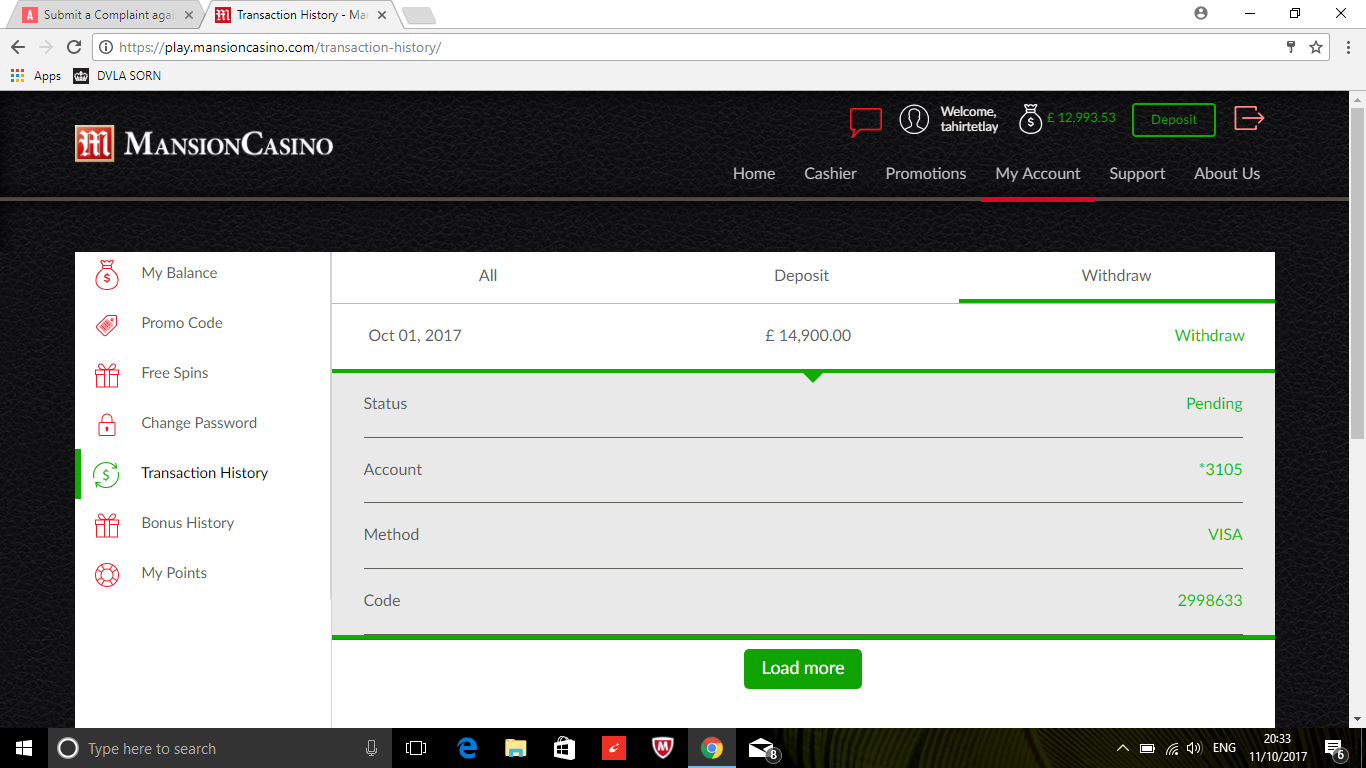
Task: Click the saved password key icon
Action: (x=1291, y=47)
